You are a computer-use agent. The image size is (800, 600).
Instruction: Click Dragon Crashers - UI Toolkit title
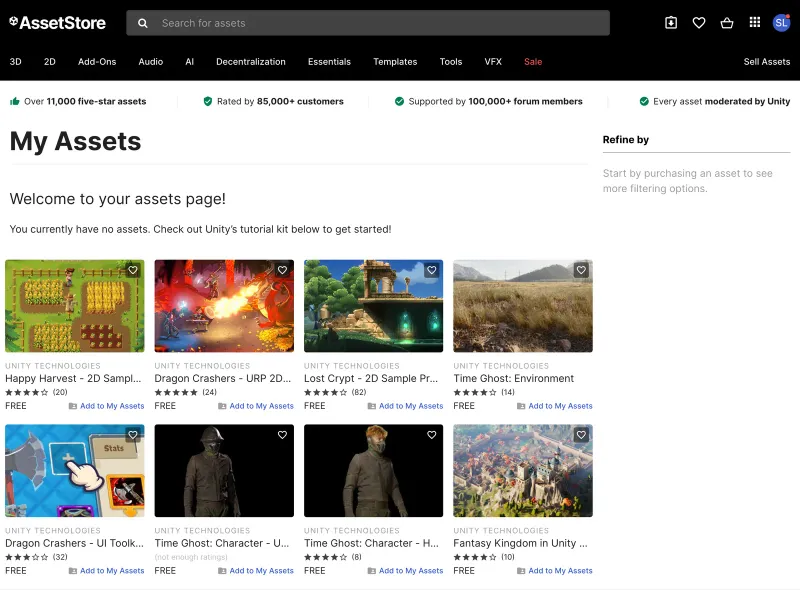click(74, 543)
